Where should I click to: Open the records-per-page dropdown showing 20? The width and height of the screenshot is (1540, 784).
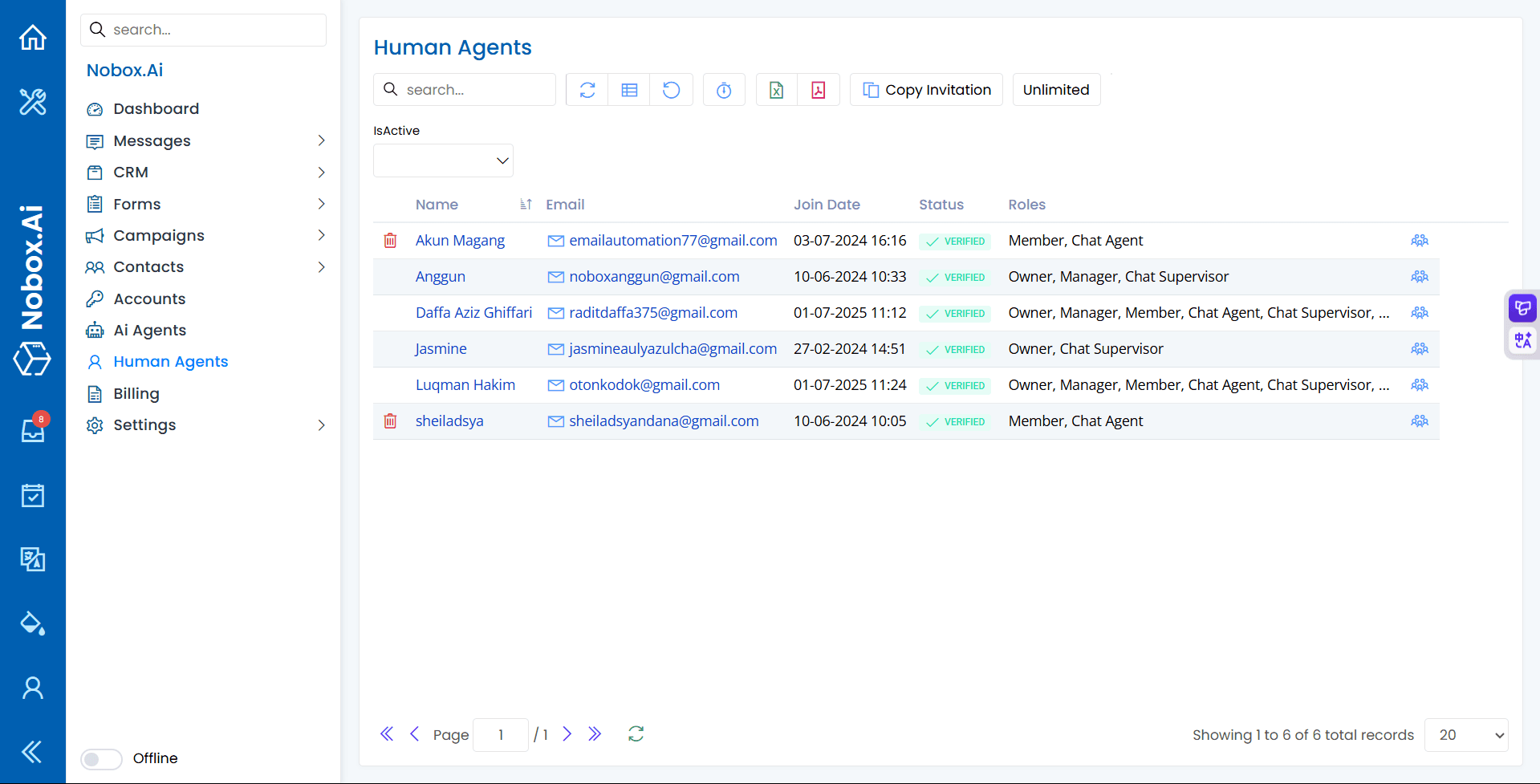pos(1466,734)
